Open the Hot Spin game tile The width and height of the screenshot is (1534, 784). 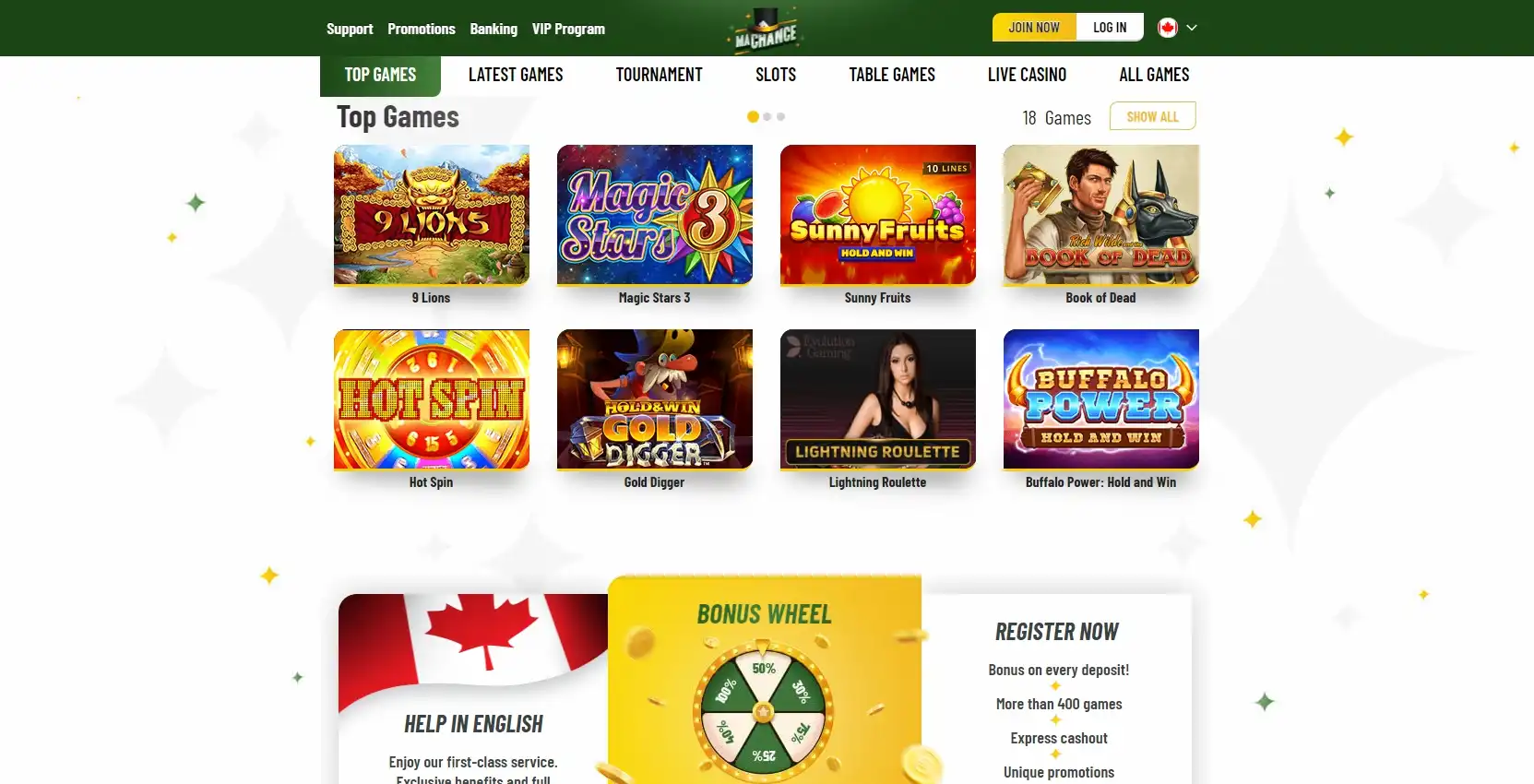tap(432, 398)
